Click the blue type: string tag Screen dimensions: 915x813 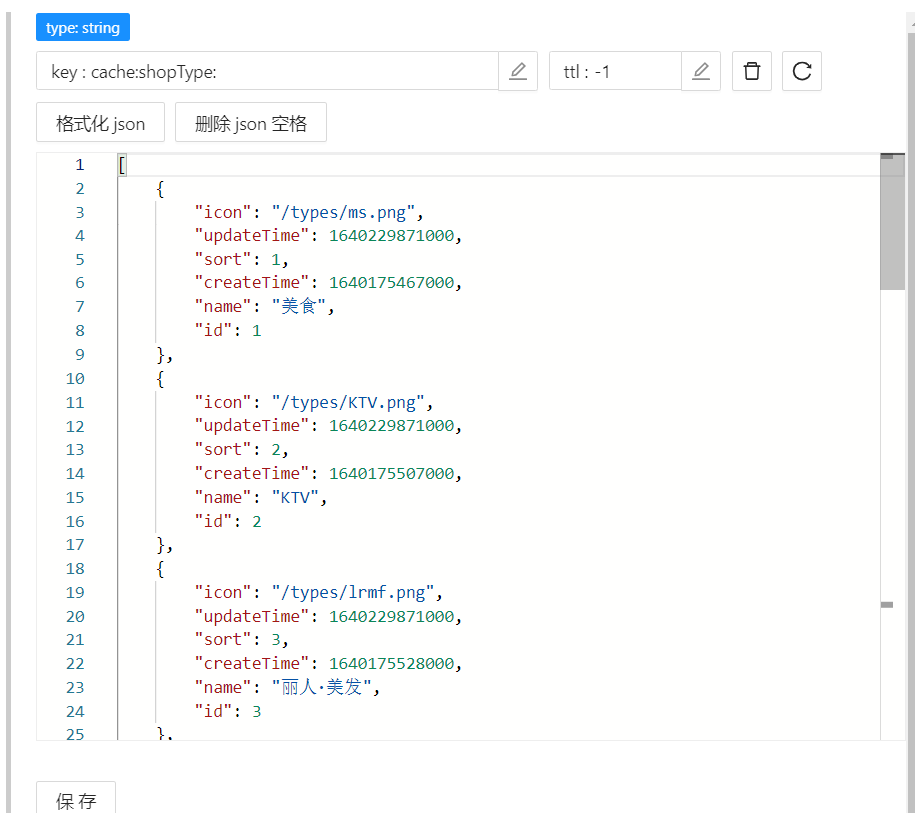(x=83, y=28)
